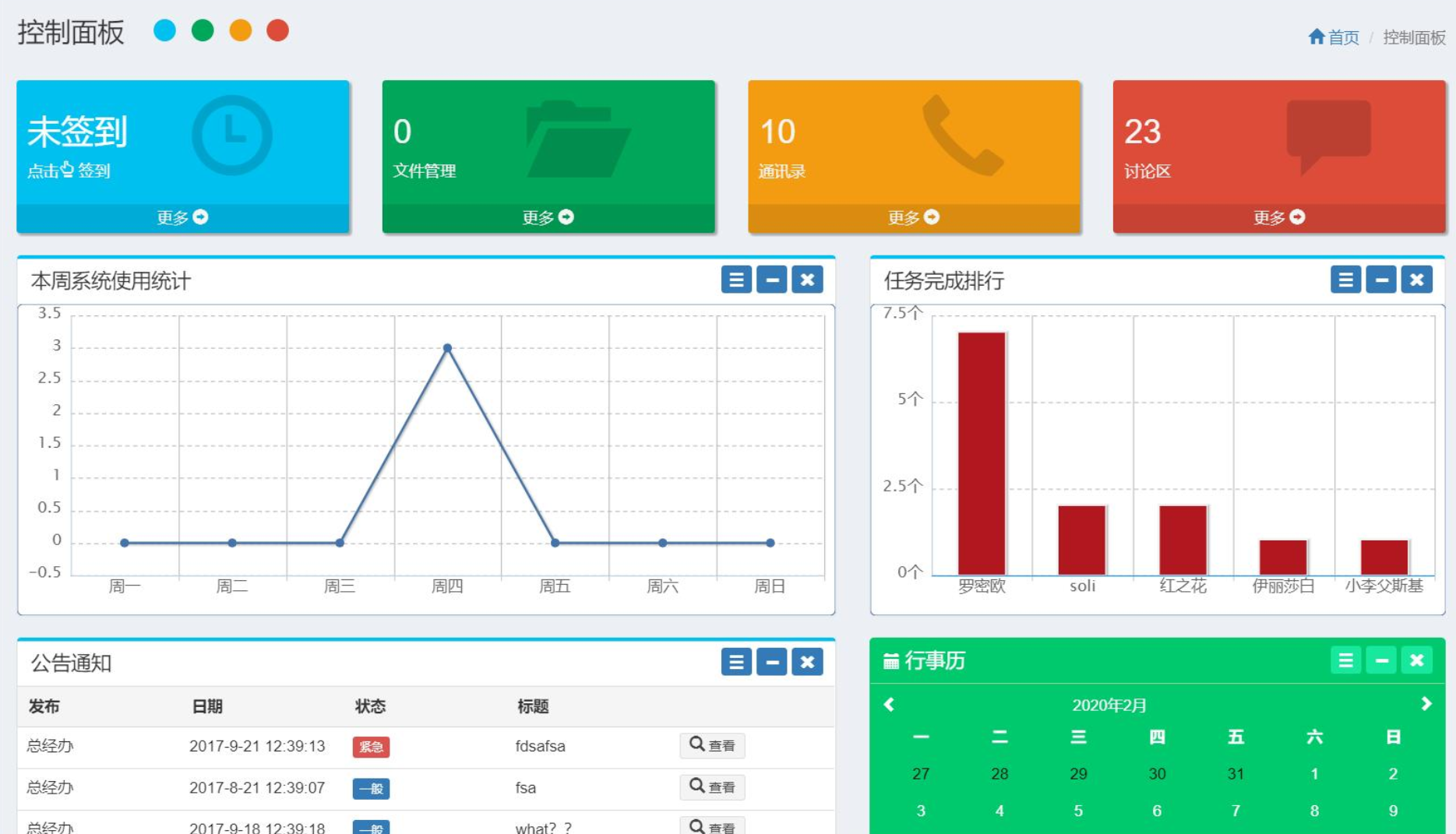The width and height of the screenshot is (1456, 834).
Task: Select the blue theme color dot
Action: pyautogui.click(x=164, y=30)
